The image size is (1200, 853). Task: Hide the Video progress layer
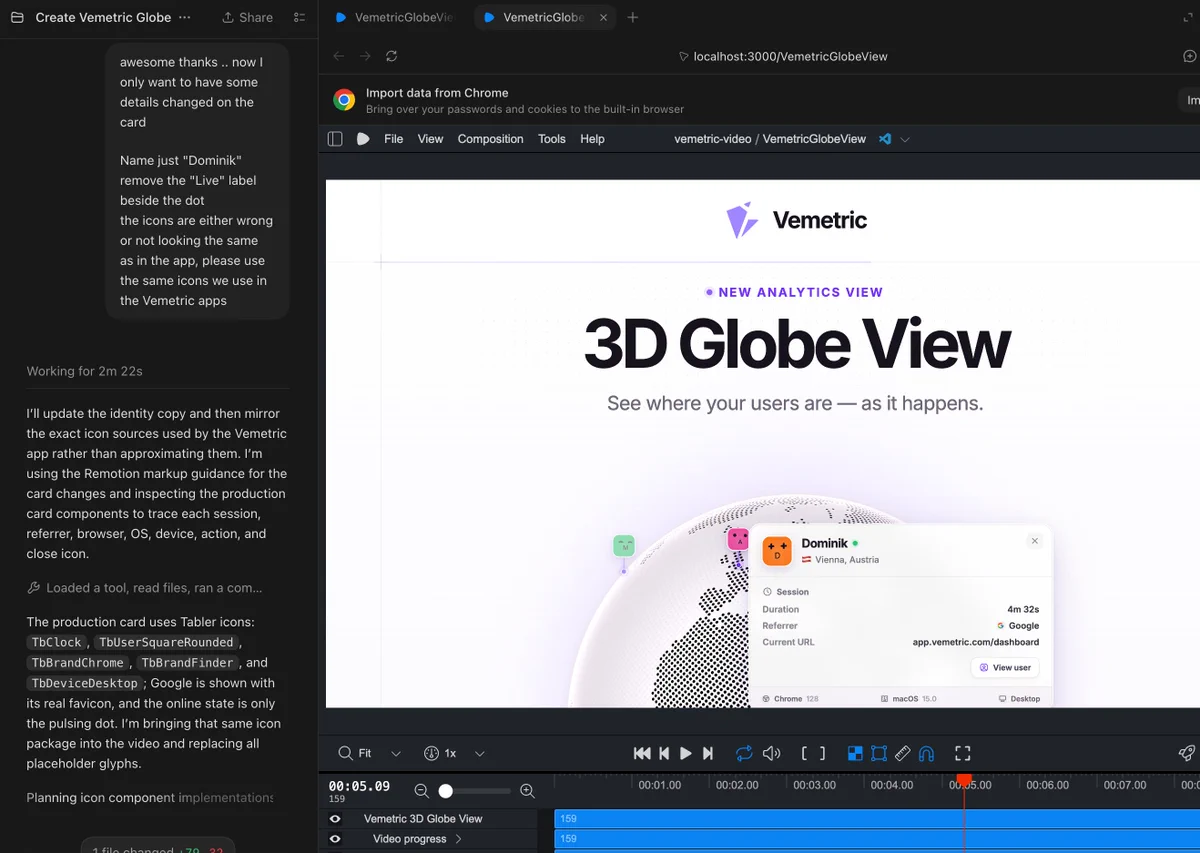pyautogui.click(x=335, y=839)
